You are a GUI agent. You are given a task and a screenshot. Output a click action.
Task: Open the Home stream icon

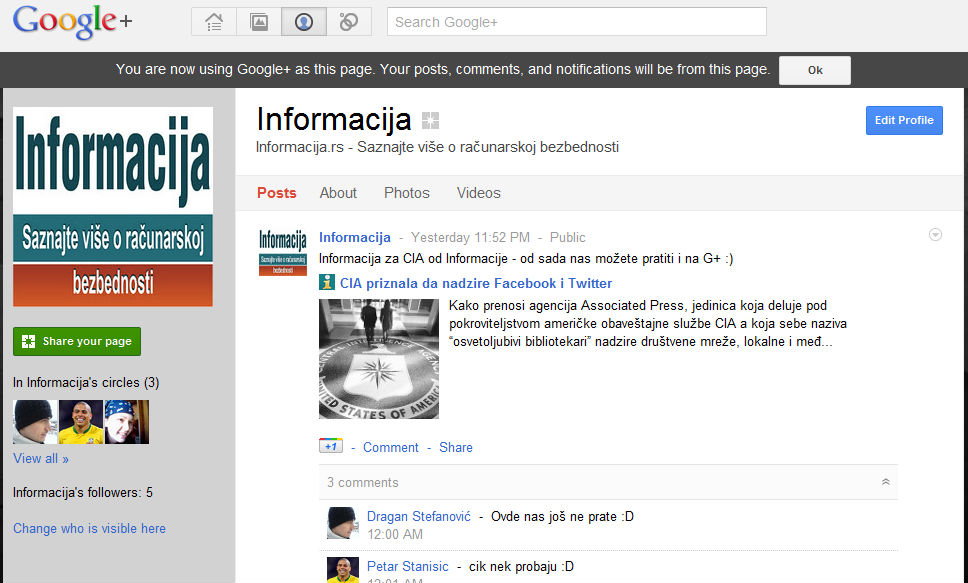214,22
